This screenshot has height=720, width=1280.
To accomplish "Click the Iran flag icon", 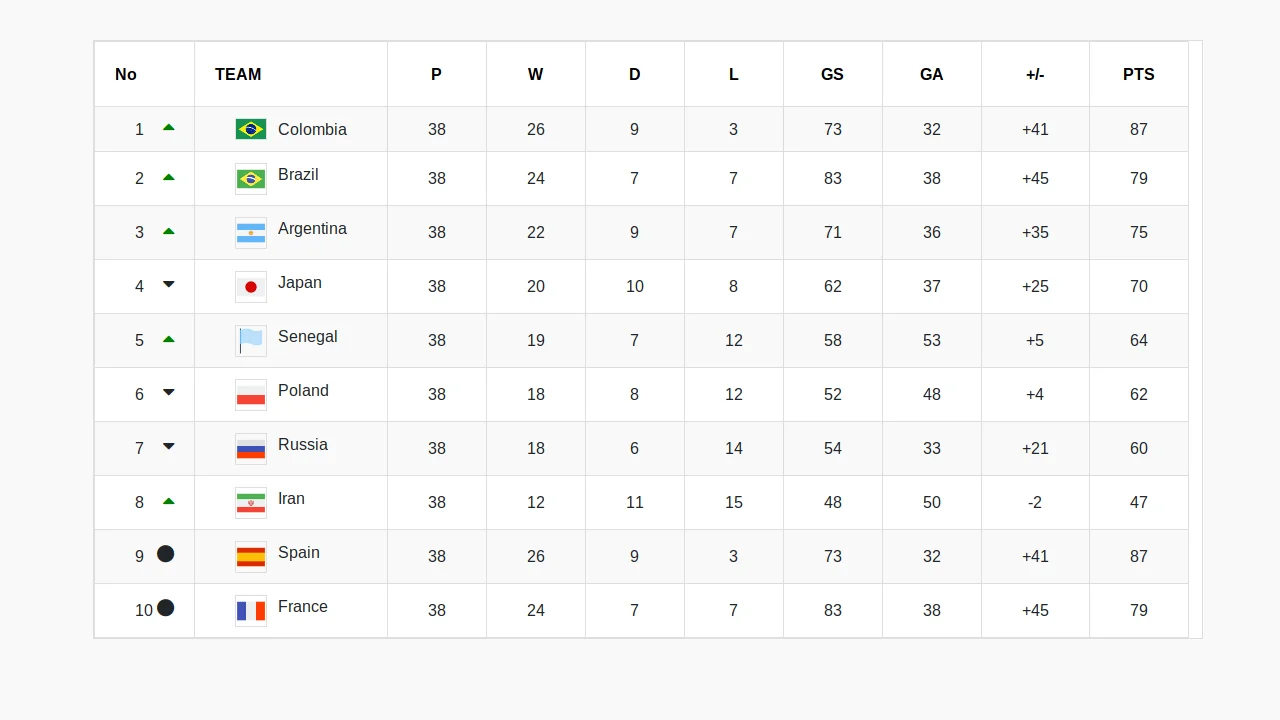I will click(251, 502).
